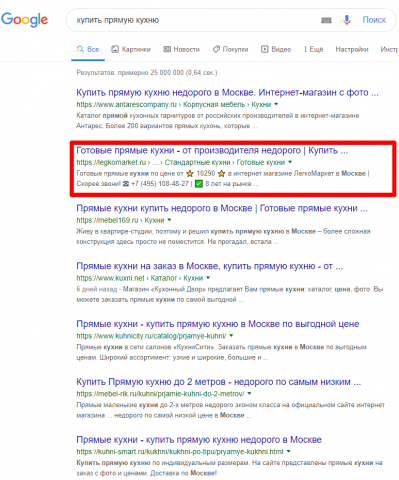Open the antarescompany.ru result title link
The width and height of the screenshot is (399, 480).
tap(227, 92)
